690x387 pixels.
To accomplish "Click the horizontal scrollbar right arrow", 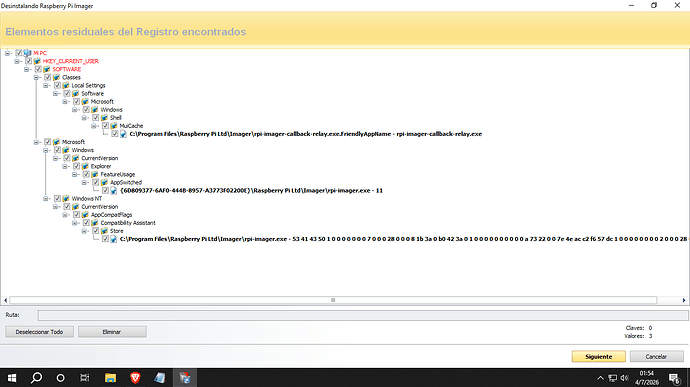I will click(x=684, y=300).
